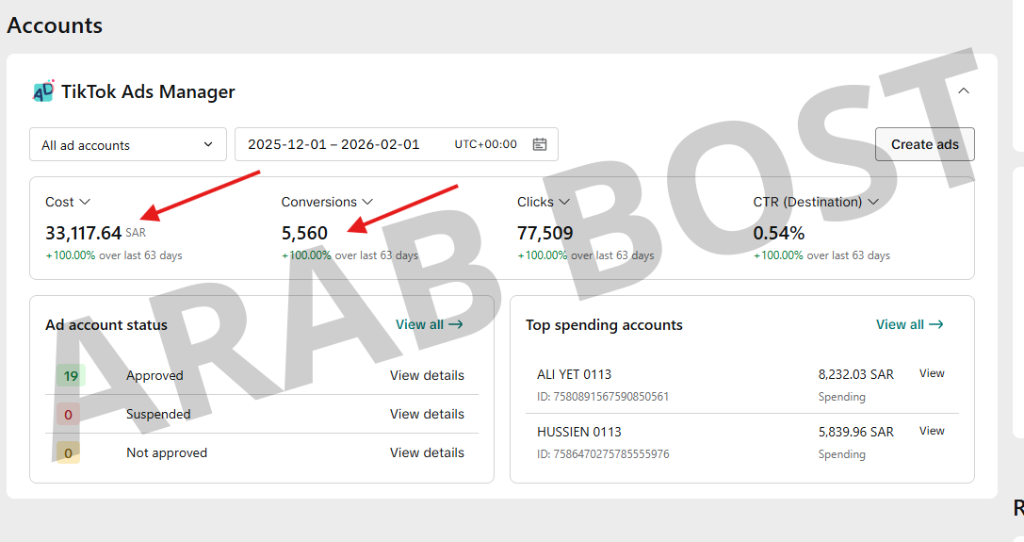Click the HUSSIEN 0113 account name
This screenshot has height=542, width=1024.
click(579, 432)
